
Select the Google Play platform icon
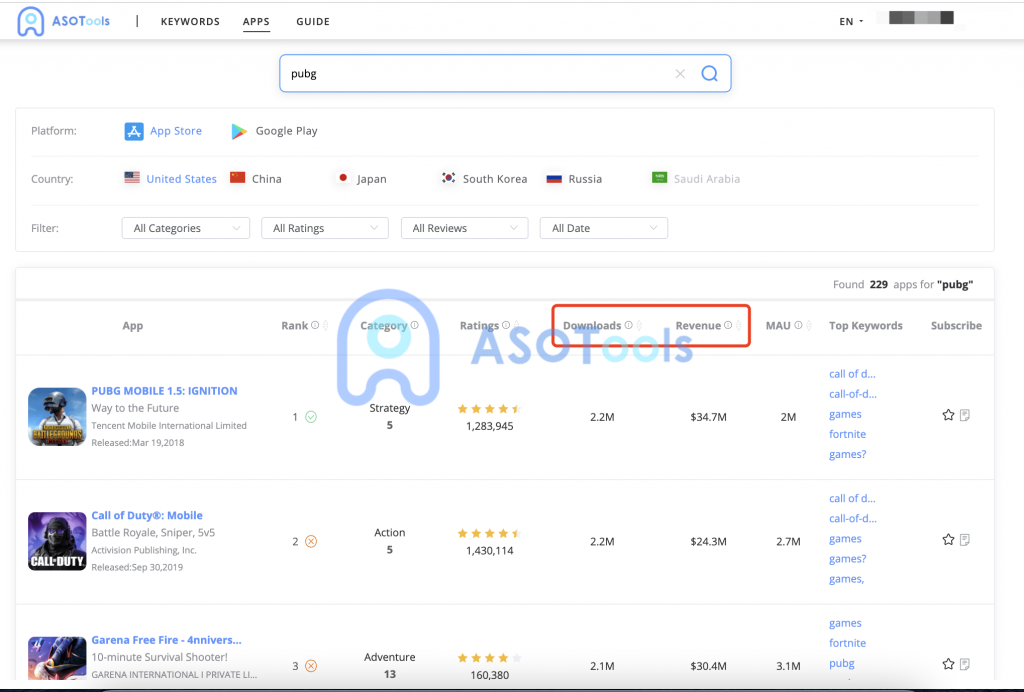239,131
